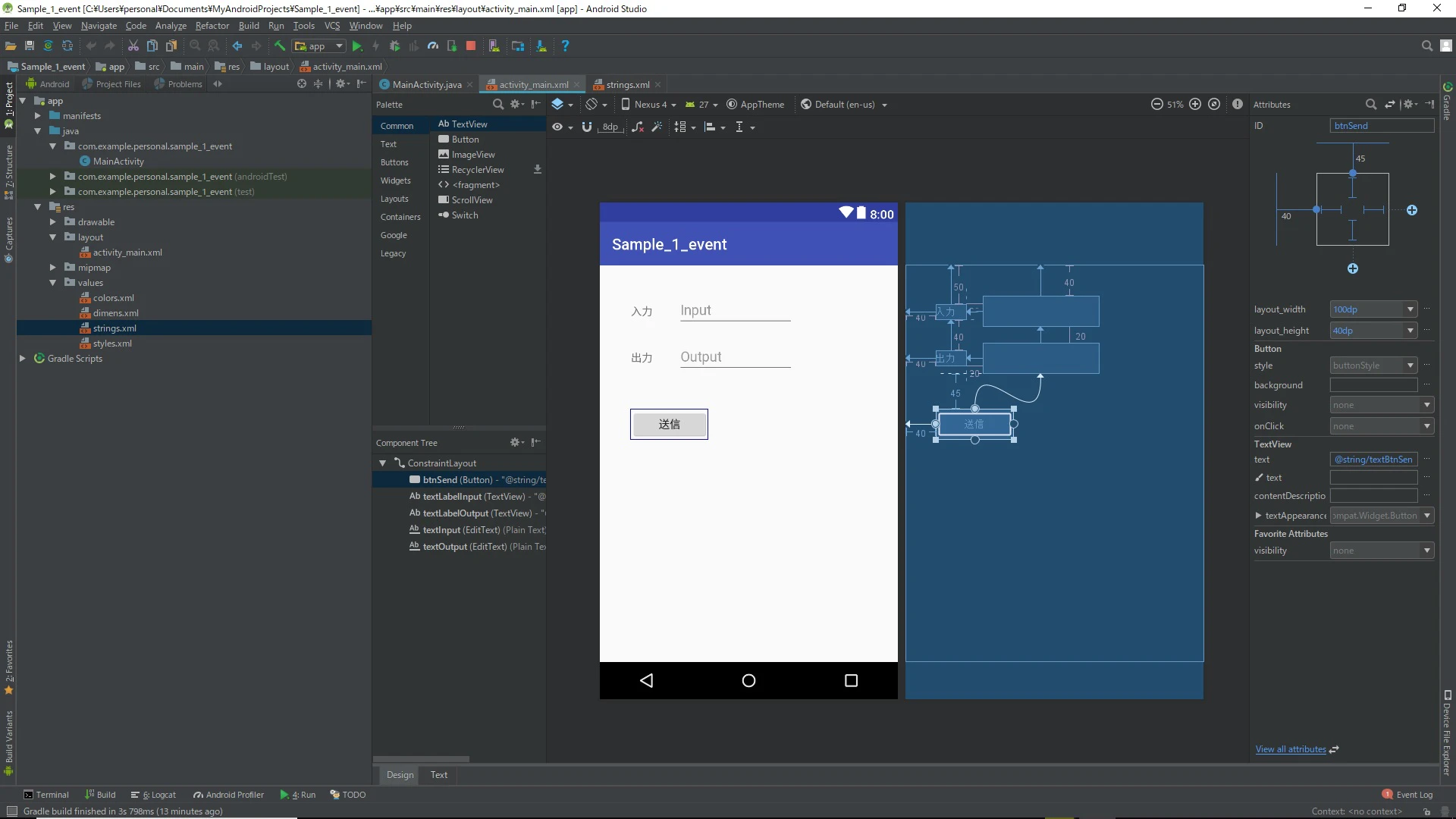Open the Nexus 4 device dropdown
This screenshot has width=1456, height=819.
(648, 105)
